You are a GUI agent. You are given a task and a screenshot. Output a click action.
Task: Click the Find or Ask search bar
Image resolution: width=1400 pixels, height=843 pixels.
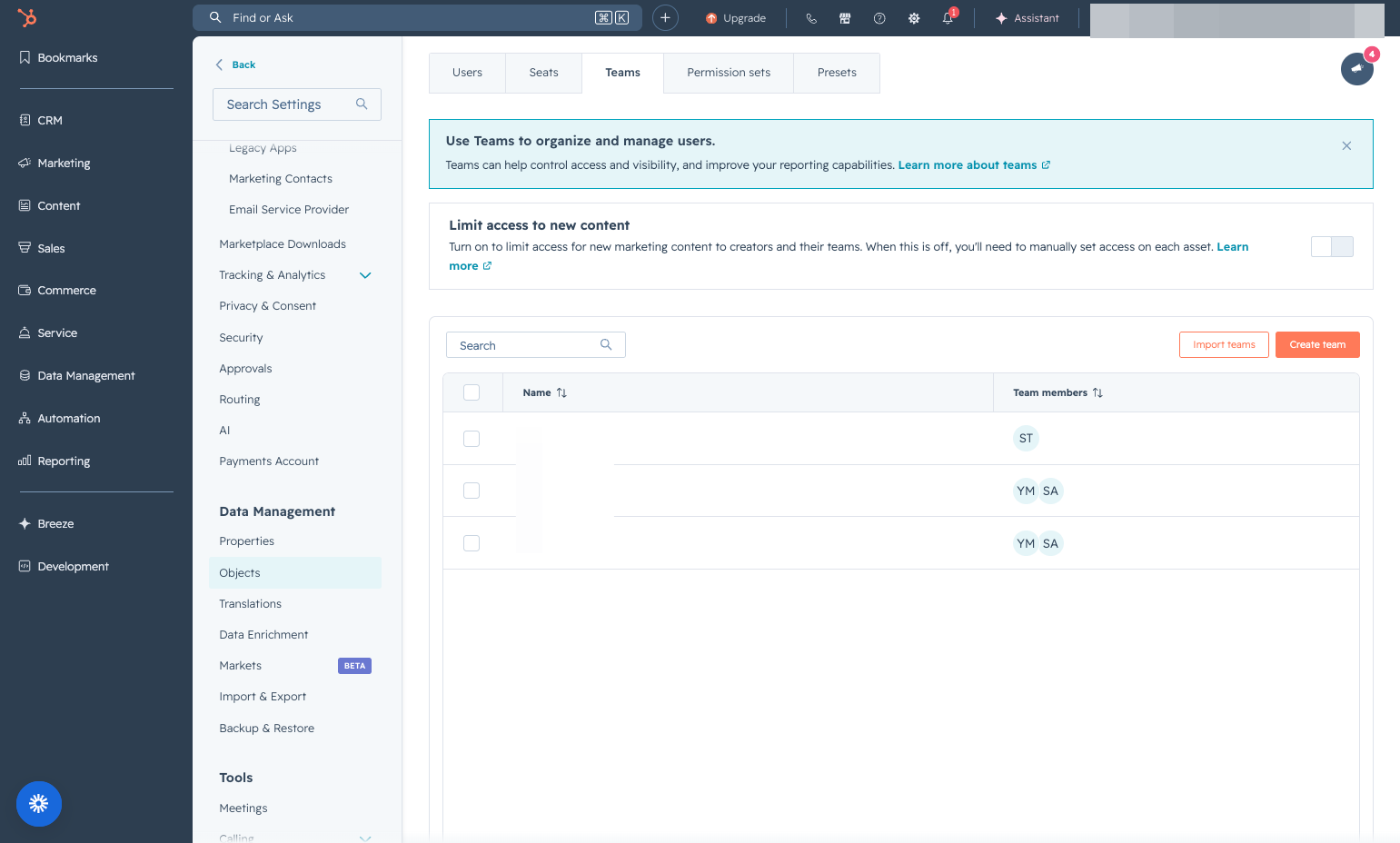click(x=417, y=17)
